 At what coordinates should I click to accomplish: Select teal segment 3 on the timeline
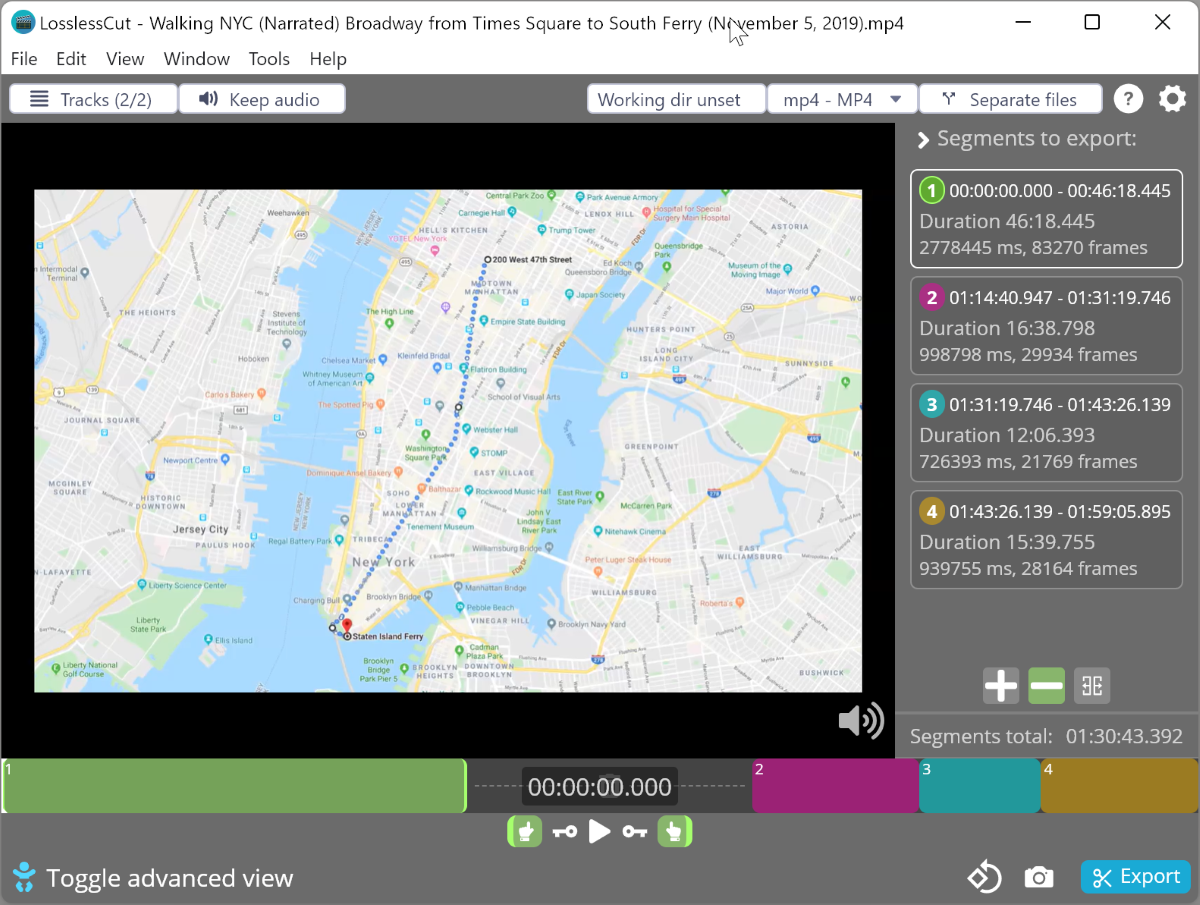(x=980, y=786)
